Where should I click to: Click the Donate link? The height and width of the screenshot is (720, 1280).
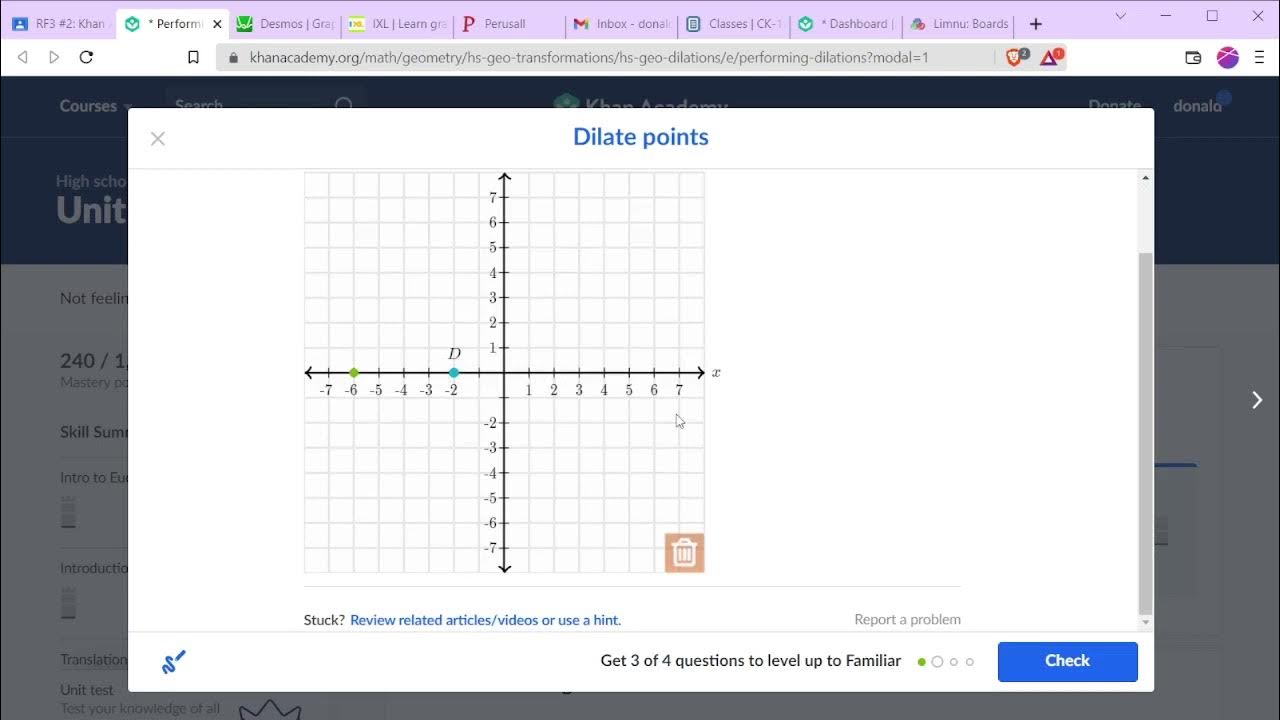click(x=1114, y=106)
